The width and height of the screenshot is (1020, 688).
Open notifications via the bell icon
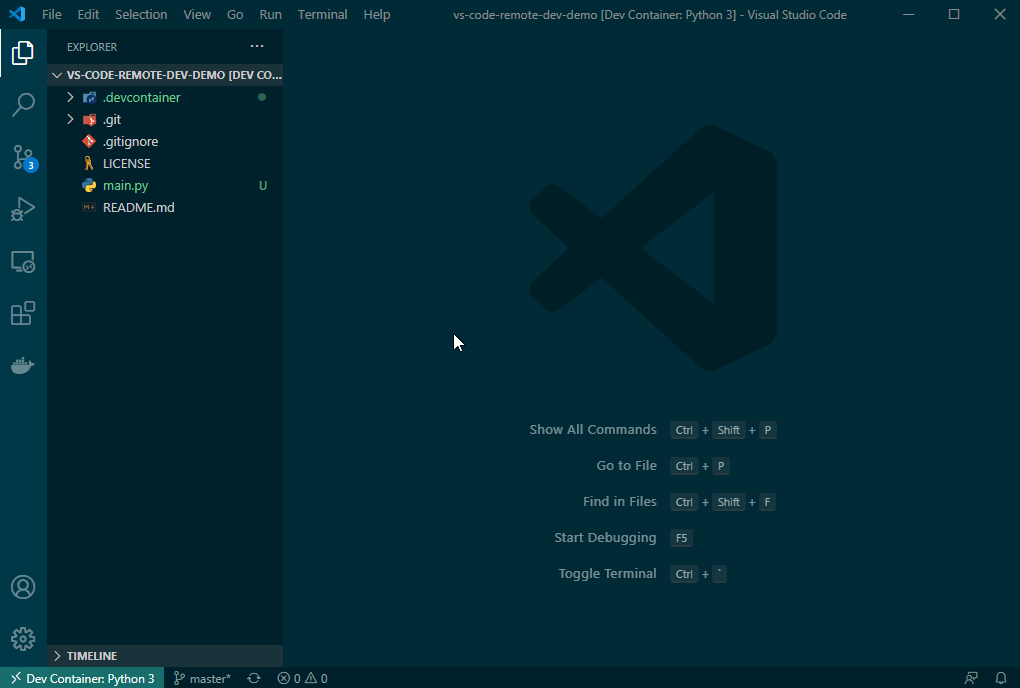[1000, 678]
